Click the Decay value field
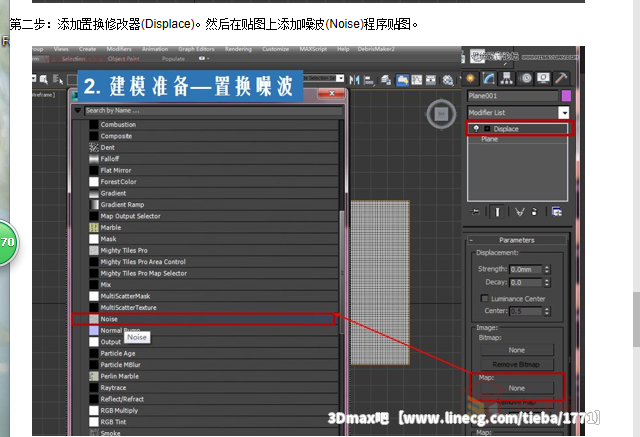 click(x=526, y=282)
